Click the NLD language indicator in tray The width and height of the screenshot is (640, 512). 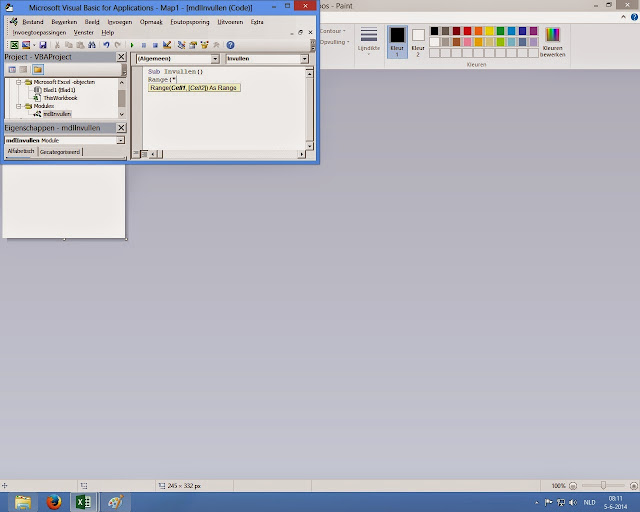589,503
